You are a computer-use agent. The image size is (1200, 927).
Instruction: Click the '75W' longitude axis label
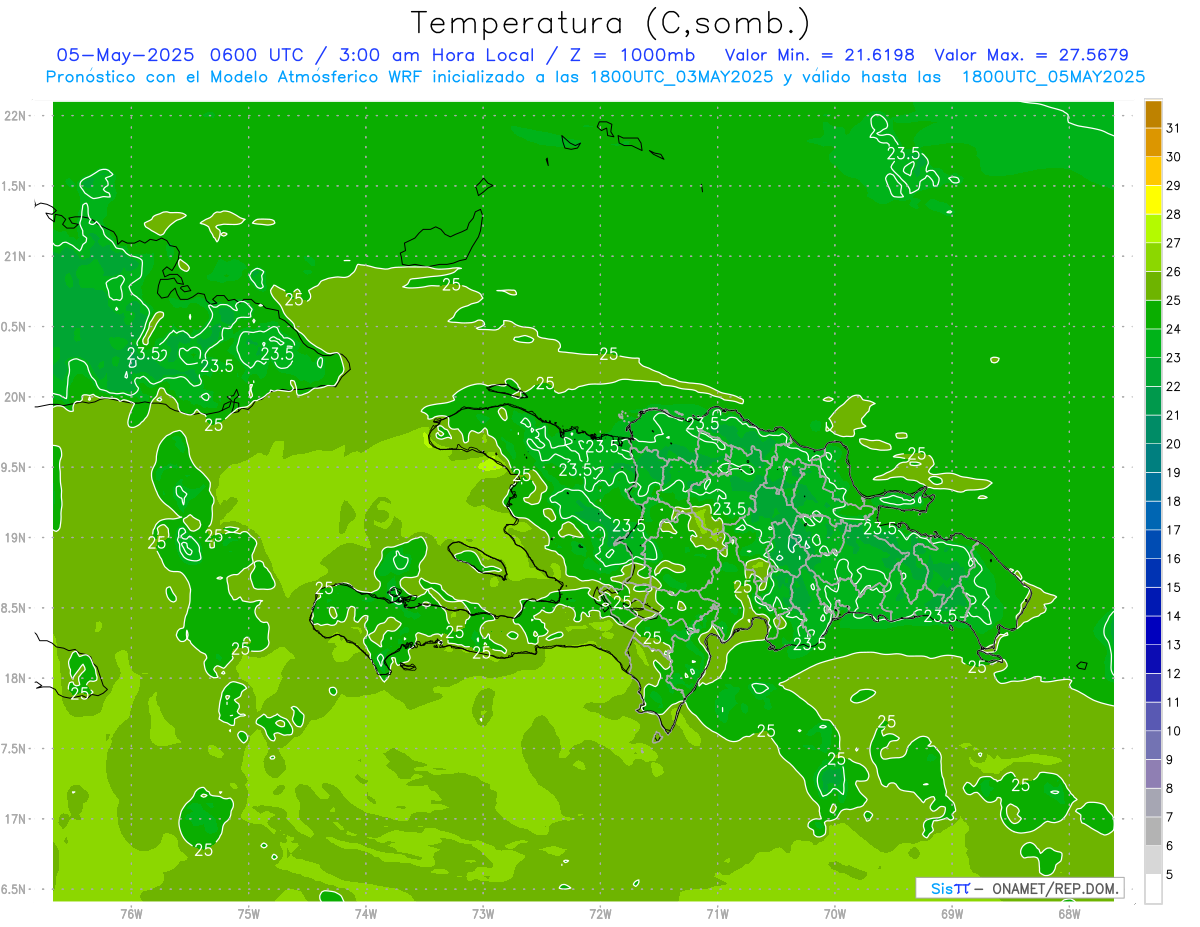249,913
